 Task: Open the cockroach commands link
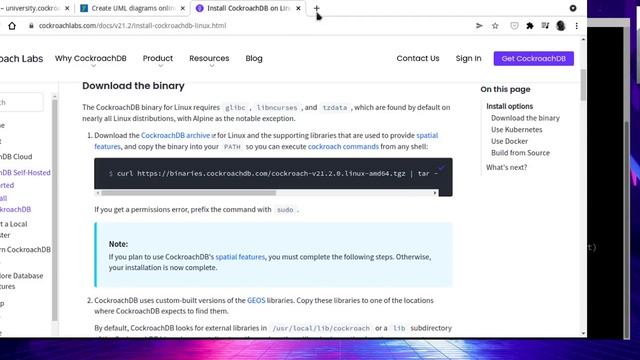click(x=343, y=146)
